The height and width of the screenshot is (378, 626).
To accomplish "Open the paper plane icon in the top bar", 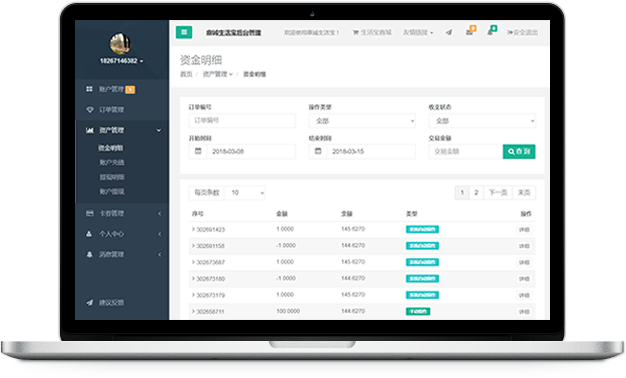I will pyautogui.click(x=449, y=32).
